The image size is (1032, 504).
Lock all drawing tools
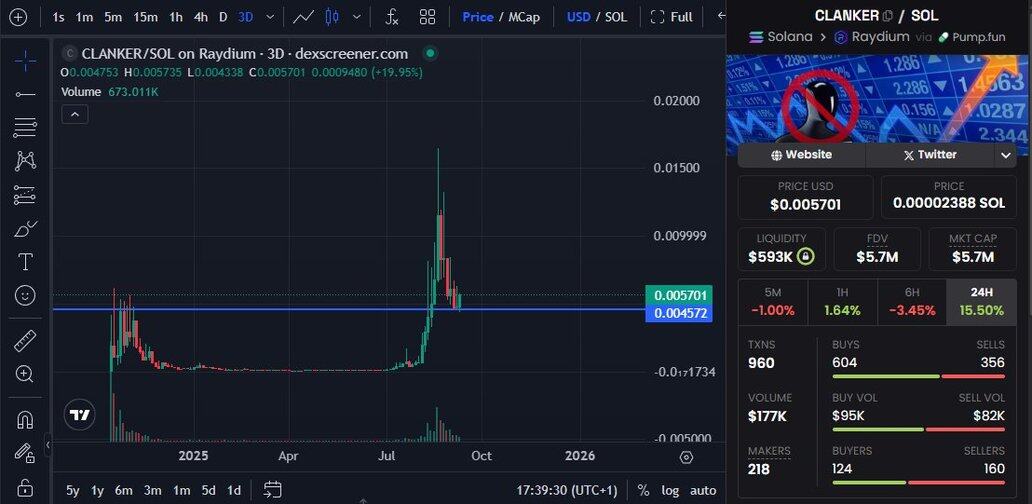(25, 487)
